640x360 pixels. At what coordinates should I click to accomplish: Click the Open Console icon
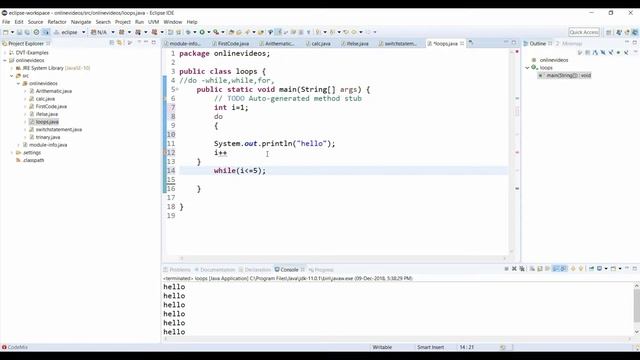613,269
